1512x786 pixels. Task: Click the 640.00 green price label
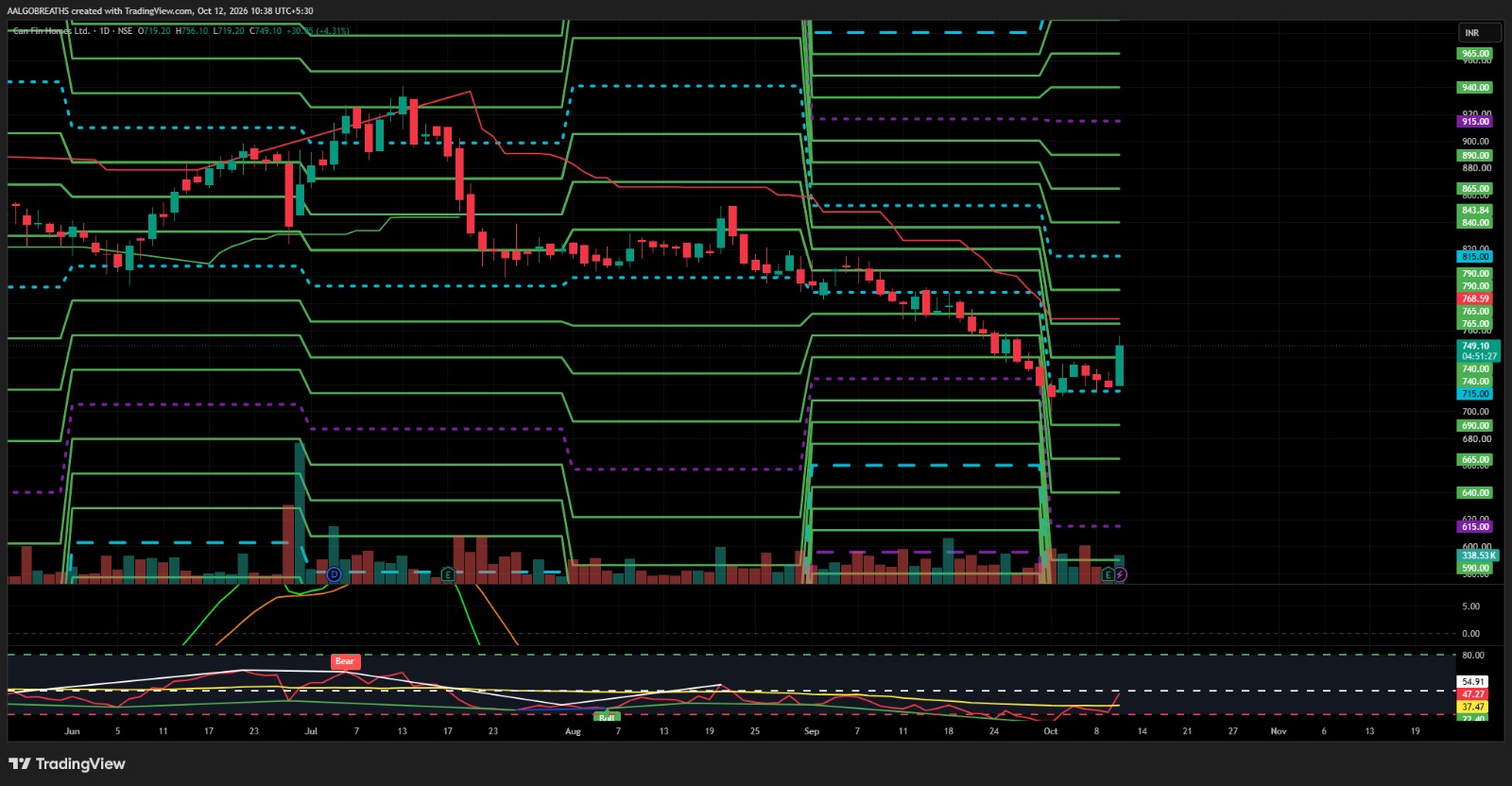[x=1475, y=493]
